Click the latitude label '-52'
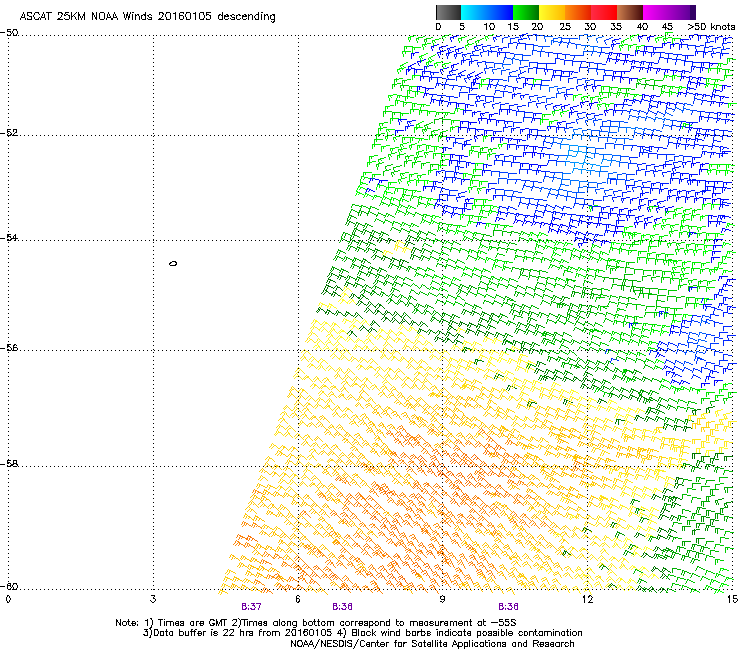 [9, 133]
